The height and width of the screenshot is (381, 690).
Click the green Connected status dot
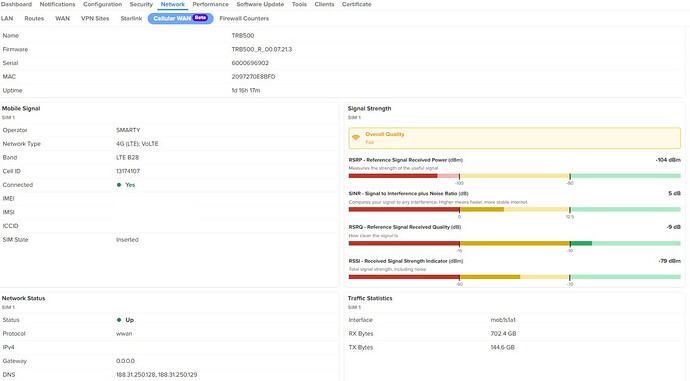point(119,185)
